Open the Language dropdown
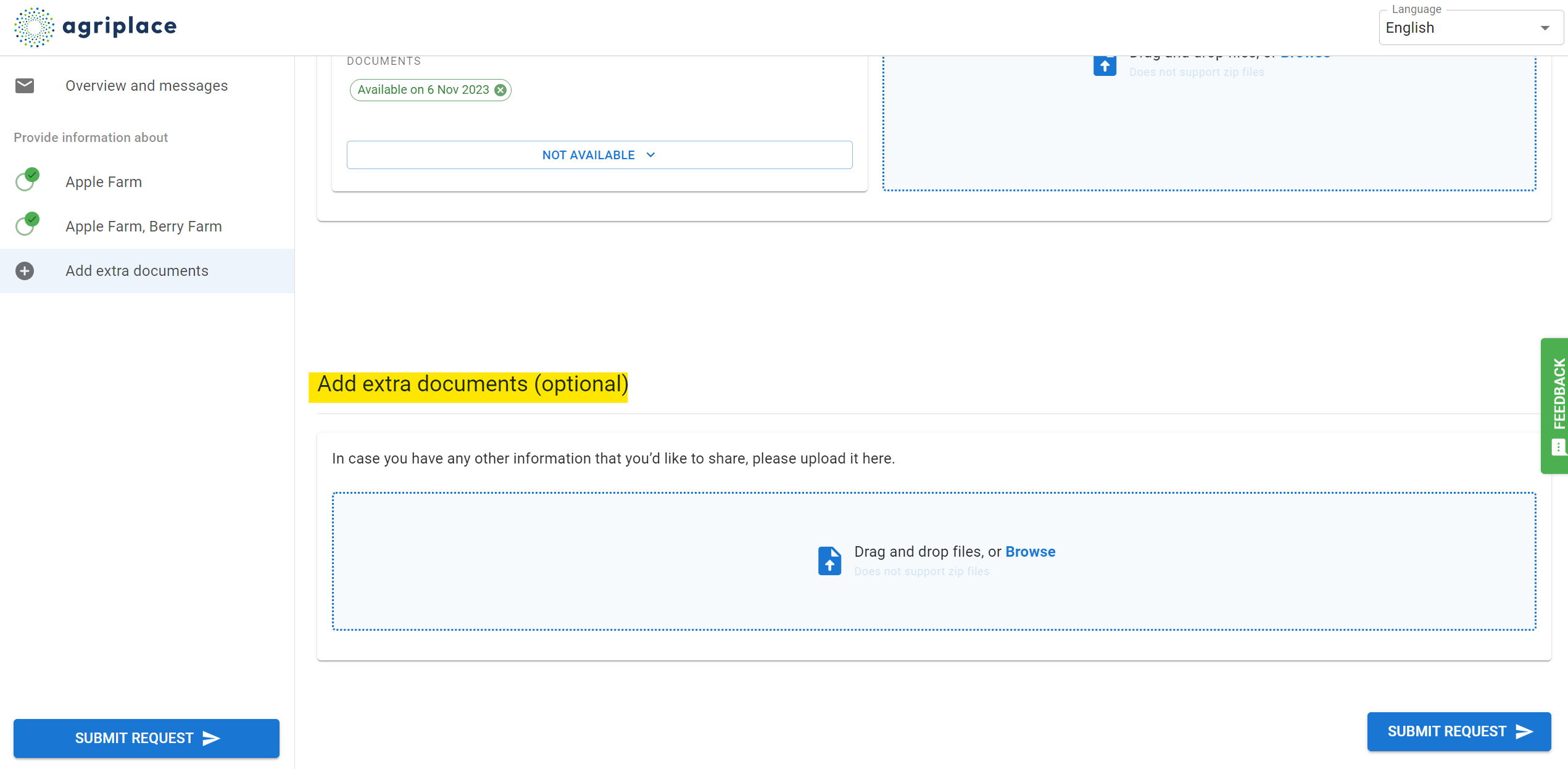The height and width of the screenshot is (769, 1568). [1471, 28]
